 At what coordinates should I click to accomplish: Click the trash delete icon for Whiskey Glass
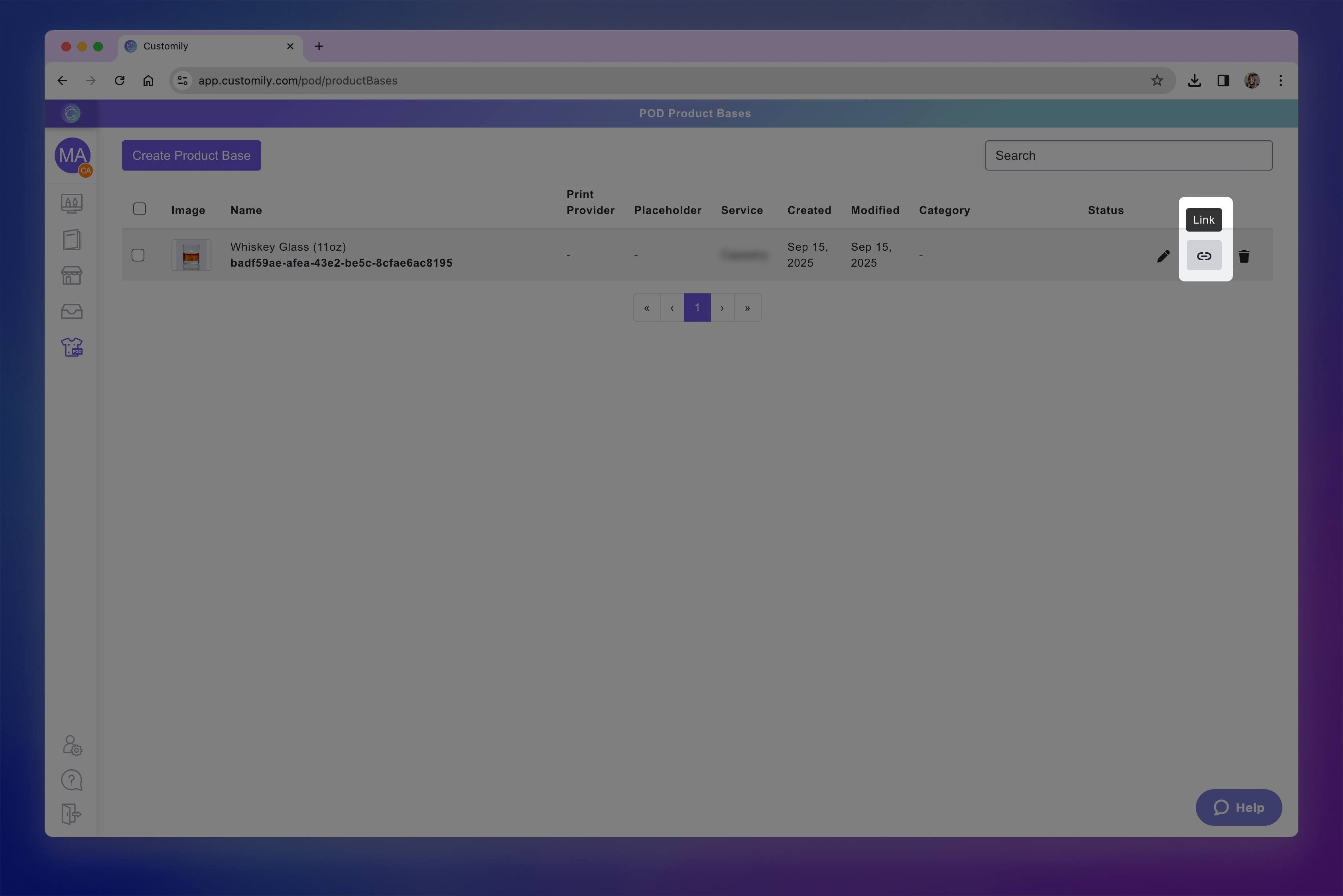click(x=1244, y=255)
